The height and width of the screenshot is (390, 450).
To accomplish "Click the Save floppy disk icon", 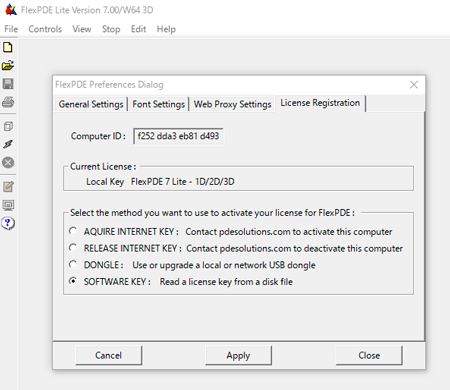I will 8,84.
